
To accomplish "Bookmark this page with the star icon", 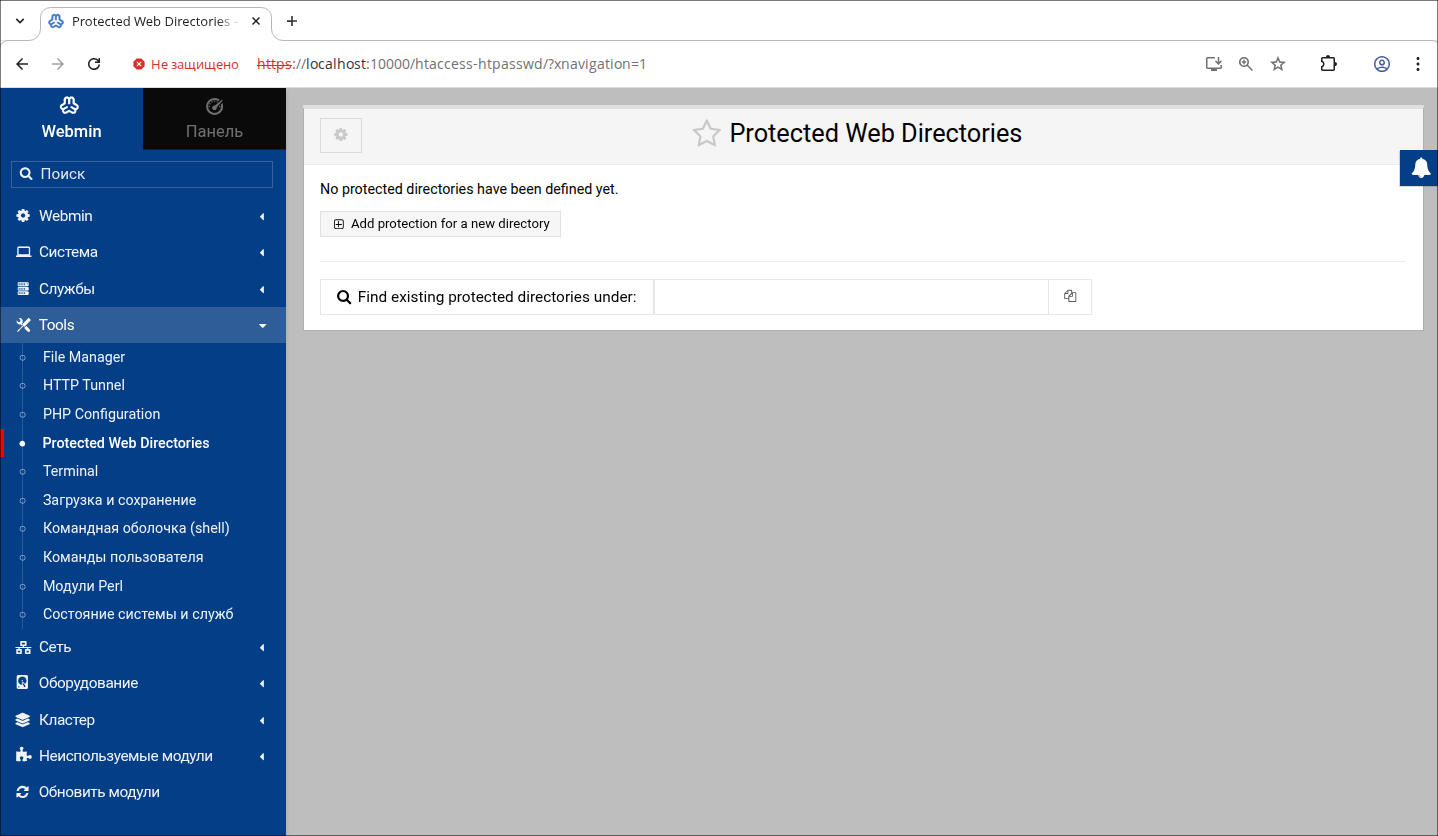I will (1278, 64).
